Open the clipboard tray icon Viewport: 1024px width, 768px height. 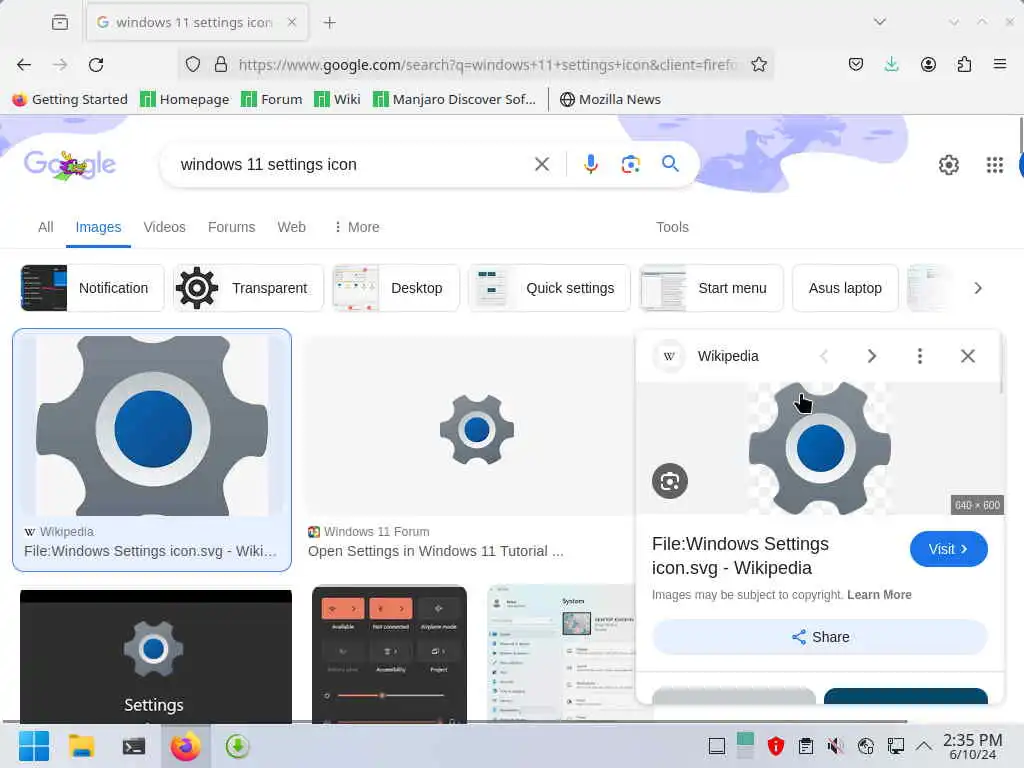click(806, 746)
